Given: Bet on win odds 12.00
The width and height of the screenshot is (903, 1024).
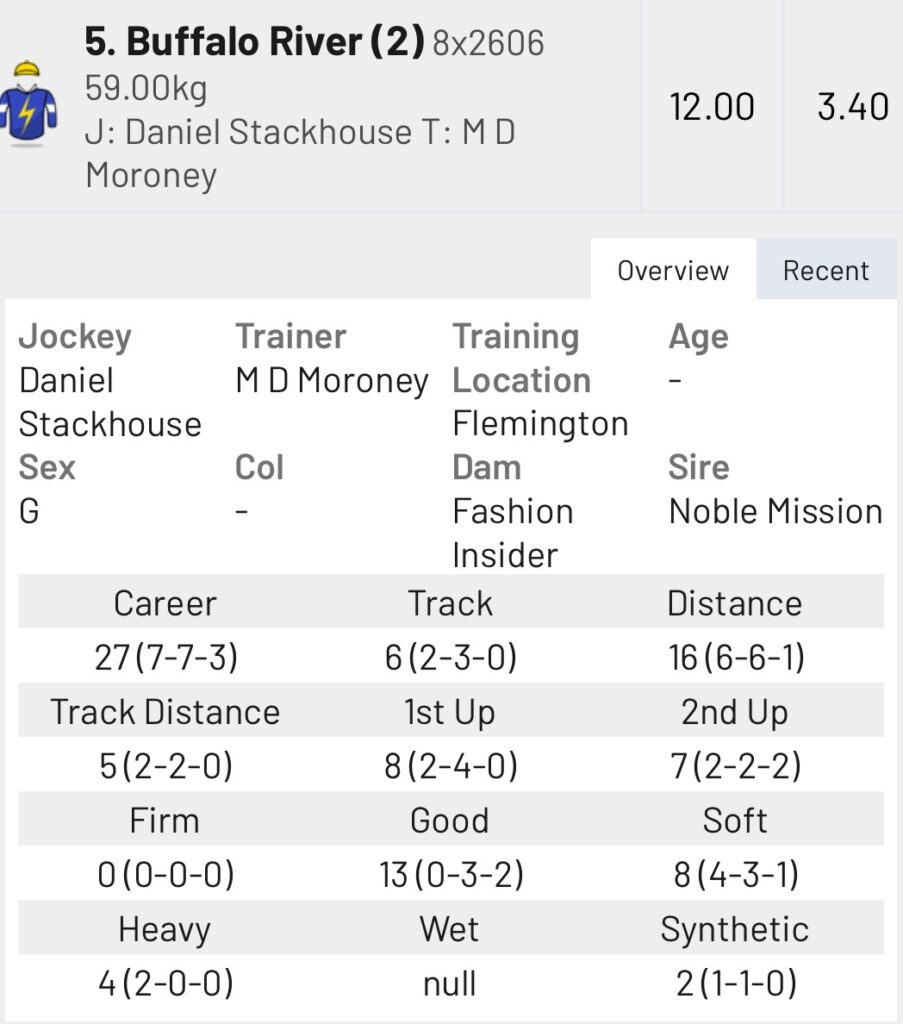Looking at the screenshot, I should pos(712,106).
